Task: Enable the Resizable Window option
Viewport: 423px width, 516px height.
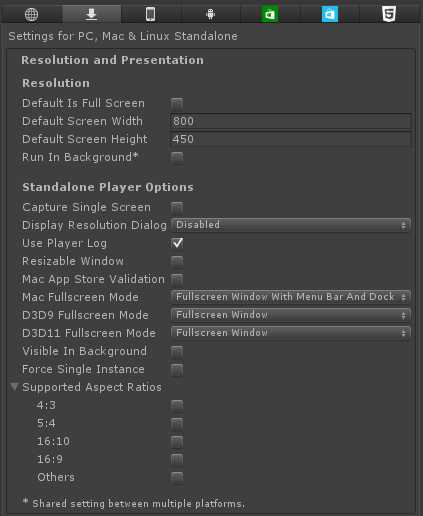Action: (177, 261)
